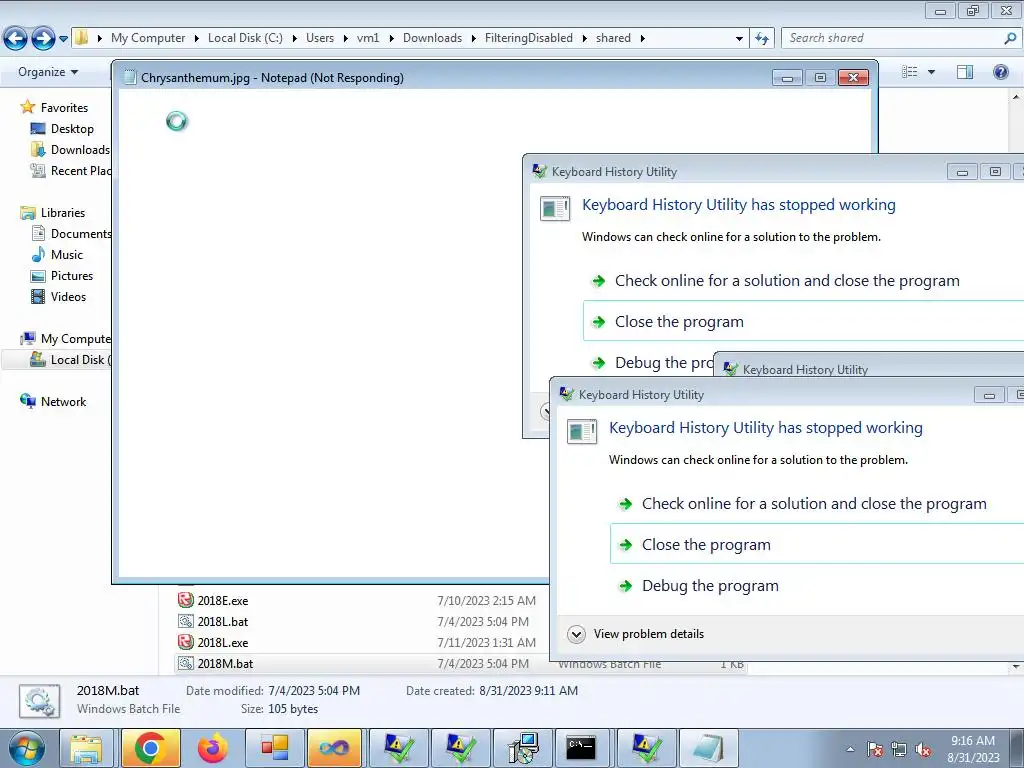This screenshot has width=1024, height=768.
Task: Click Users breadcrumb segment
Action: click(320, 38)
